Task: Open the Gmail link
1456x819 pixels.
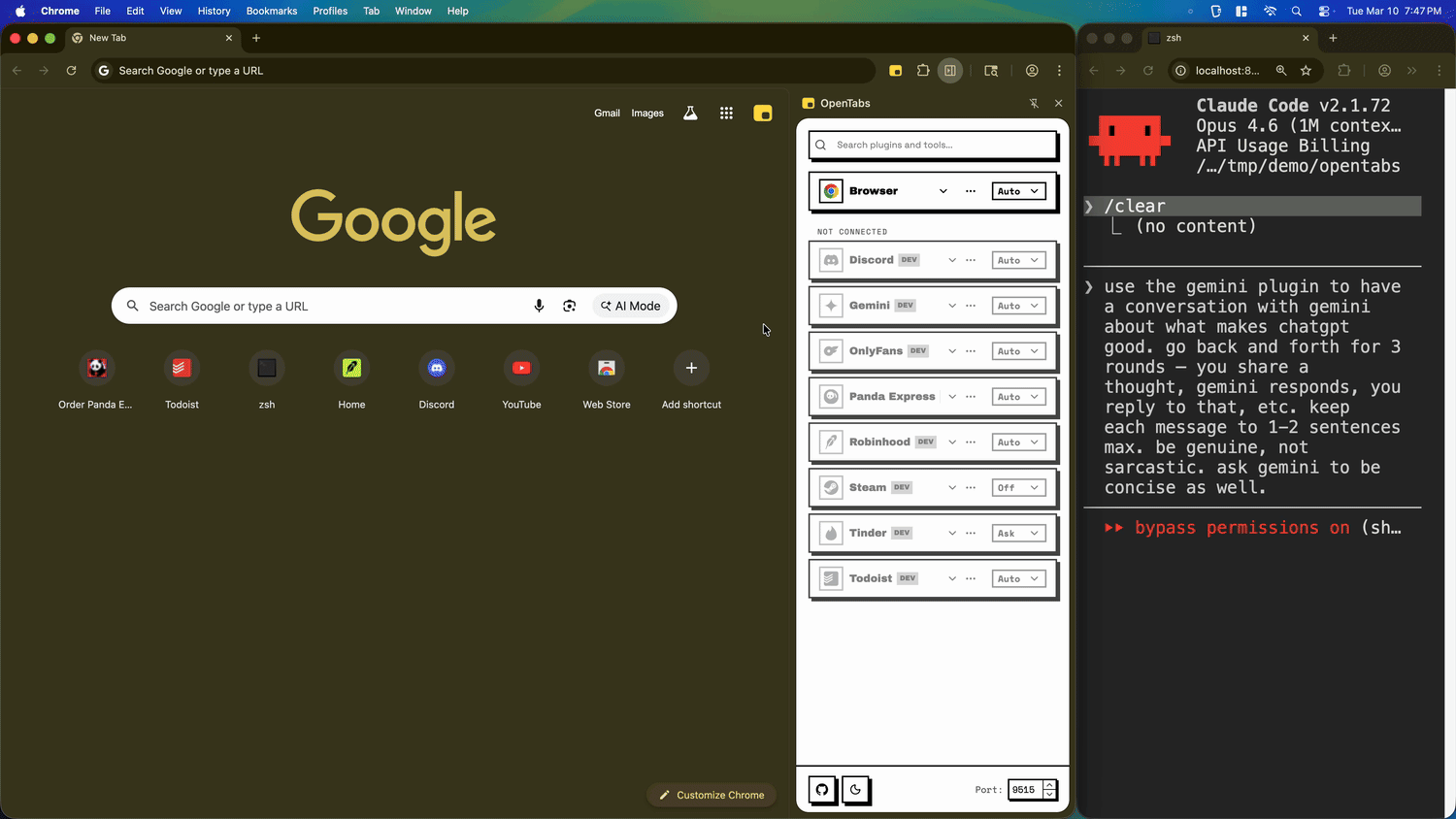Action: pos(607,114)
